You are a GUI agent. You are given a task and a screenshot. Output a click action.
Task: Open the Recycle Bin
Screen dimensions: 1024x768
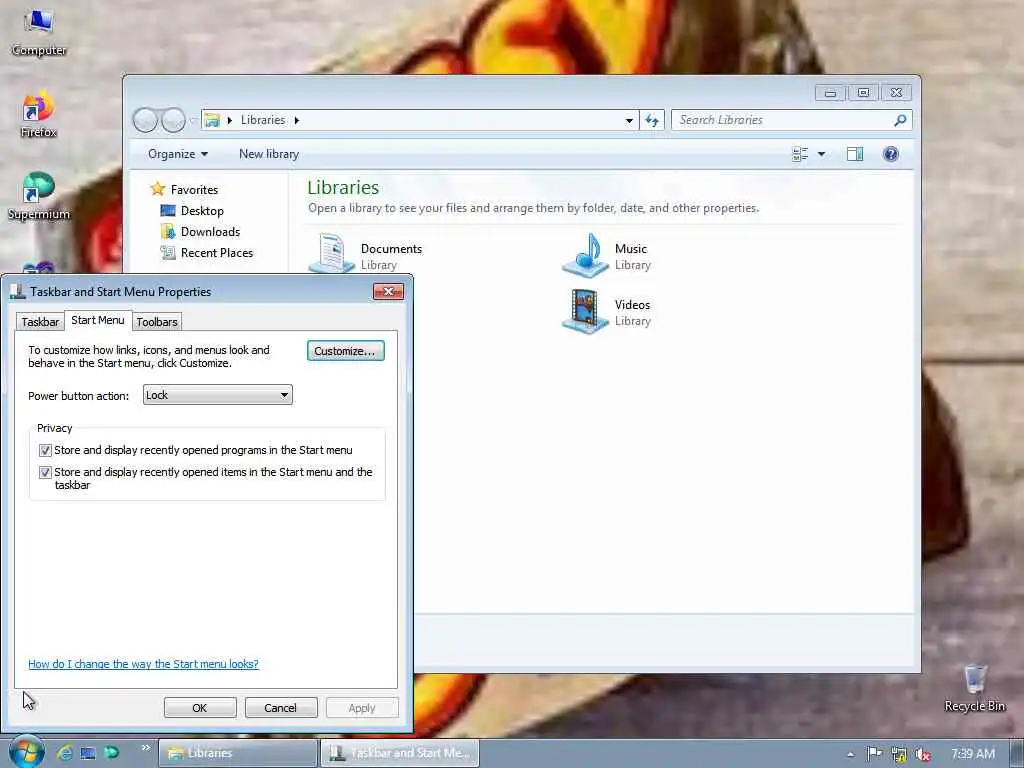click(974, 688)
